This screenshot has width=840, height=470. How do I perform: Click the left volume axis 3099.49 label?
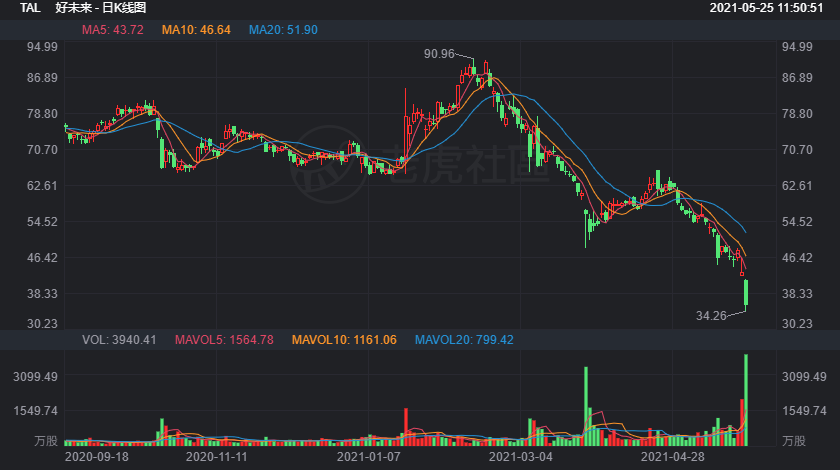pyautogui.click(x=35, y=377)
